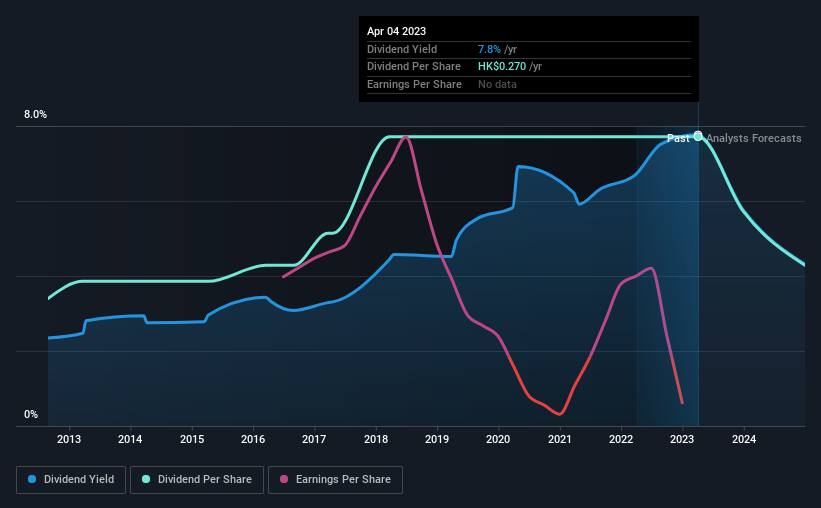Click the "Analysts Forecasts" label
This screenshot has height=508, width=821.
[x=754, y=139]
